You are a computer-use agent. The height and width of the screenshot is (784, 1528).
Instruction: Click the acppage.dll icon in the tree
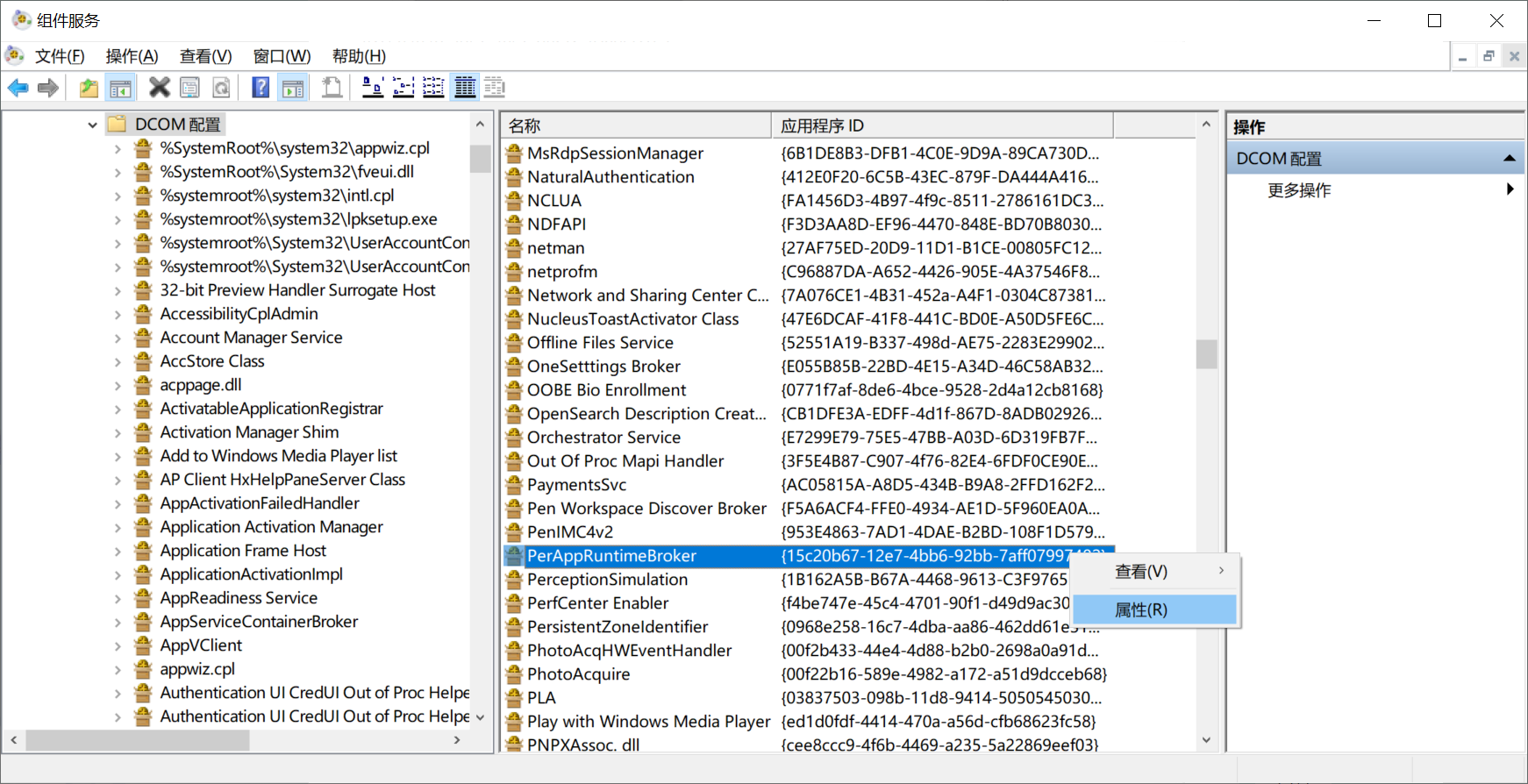point(143,385)
